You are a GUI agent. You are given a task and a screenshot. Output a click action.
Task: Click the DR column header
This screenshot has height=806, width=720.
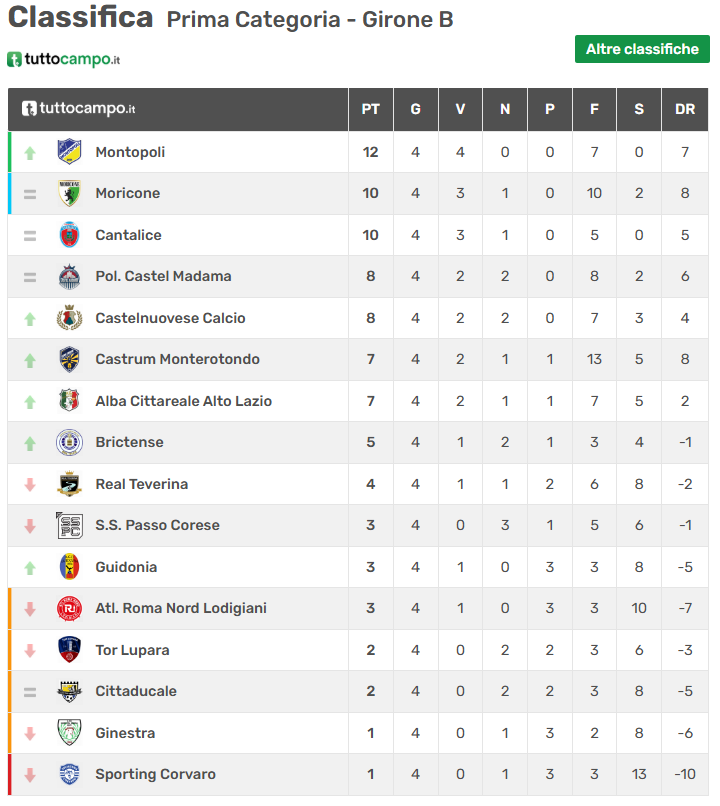685,109
